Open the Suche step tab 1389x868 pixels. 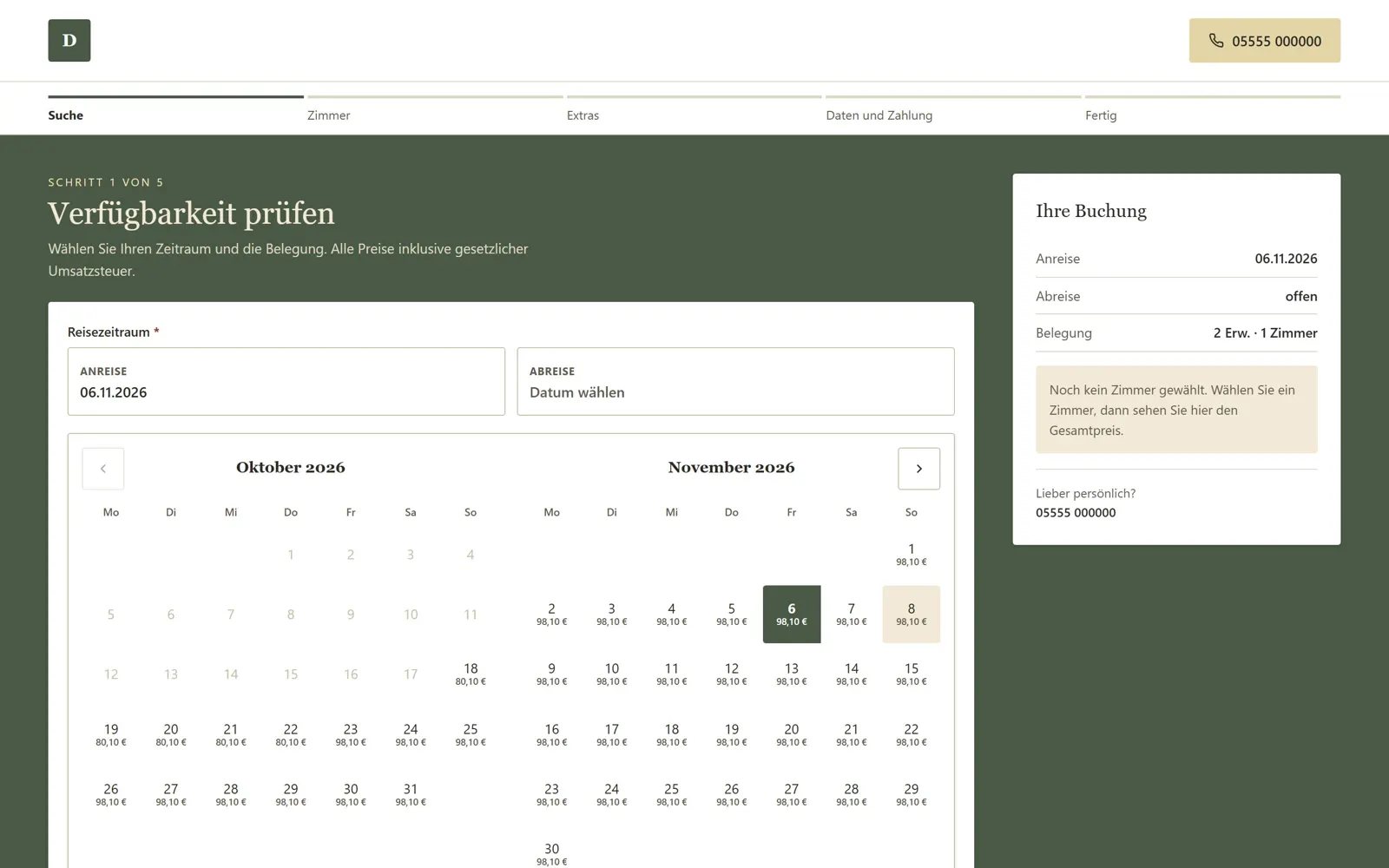coord(176,109)
